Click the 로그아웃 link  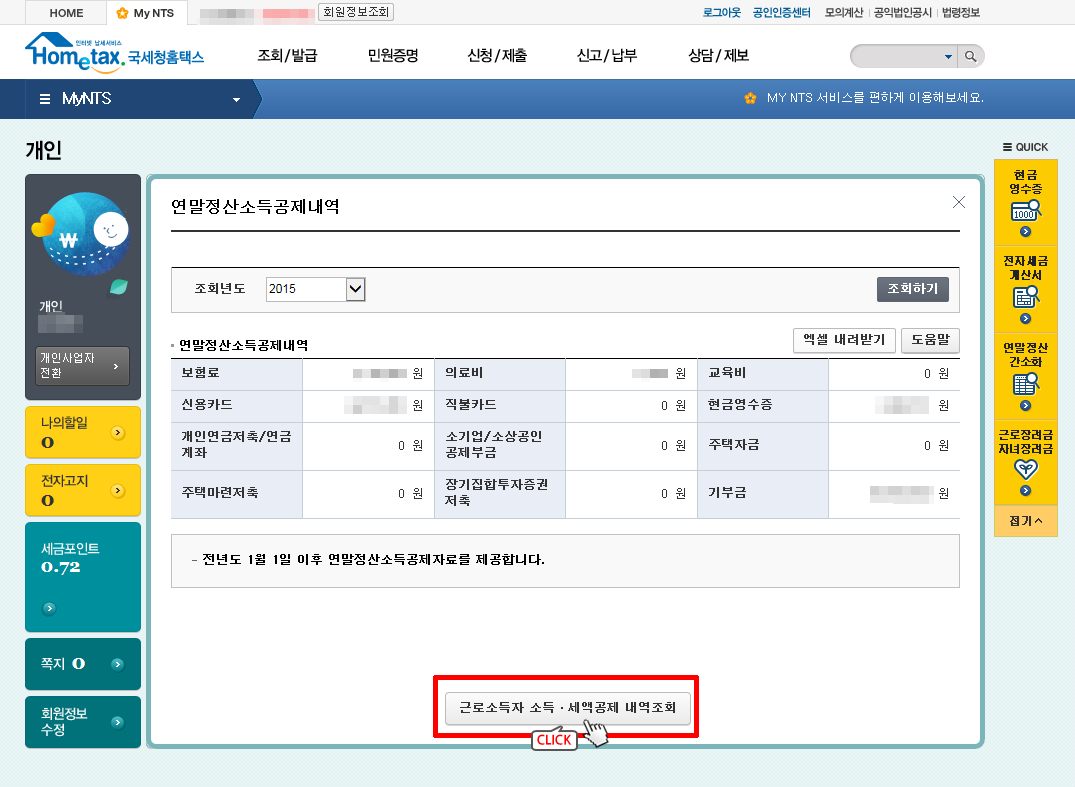pyautogui.click(x=721, y=13)
